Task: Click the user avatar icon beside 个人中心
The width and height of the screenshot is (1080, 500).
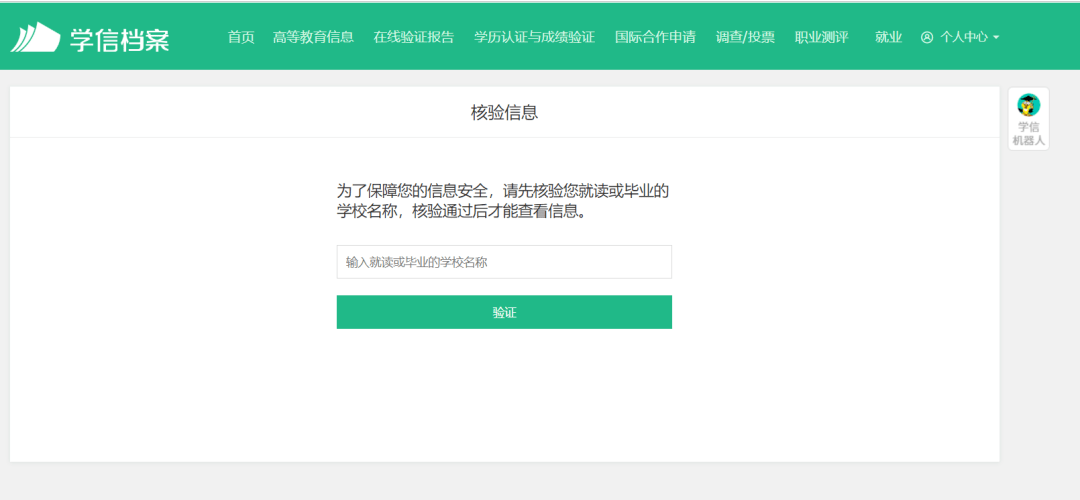Action: click(926, 37)
